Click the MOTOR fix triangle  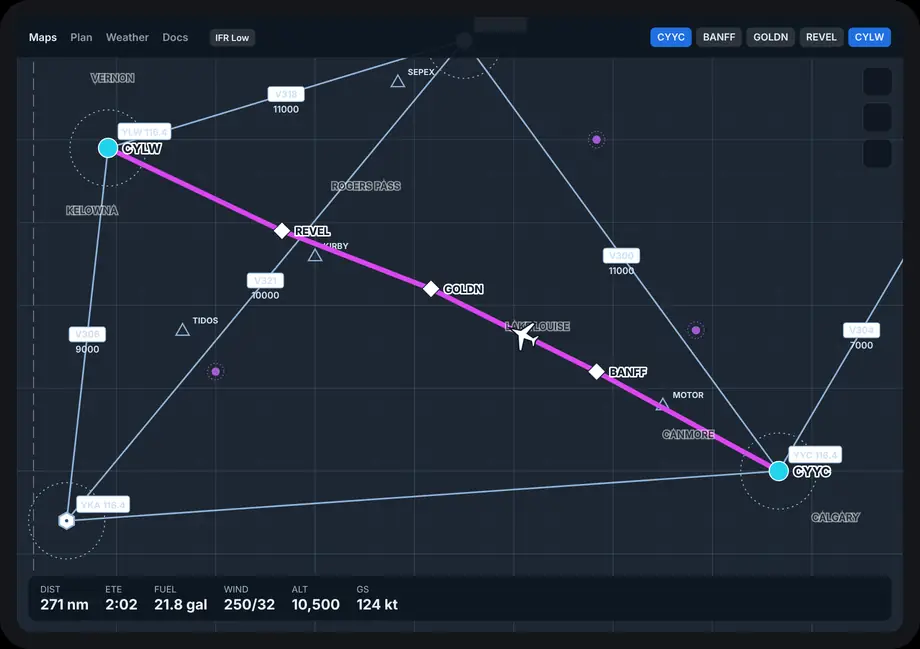[x=662, y=404]
